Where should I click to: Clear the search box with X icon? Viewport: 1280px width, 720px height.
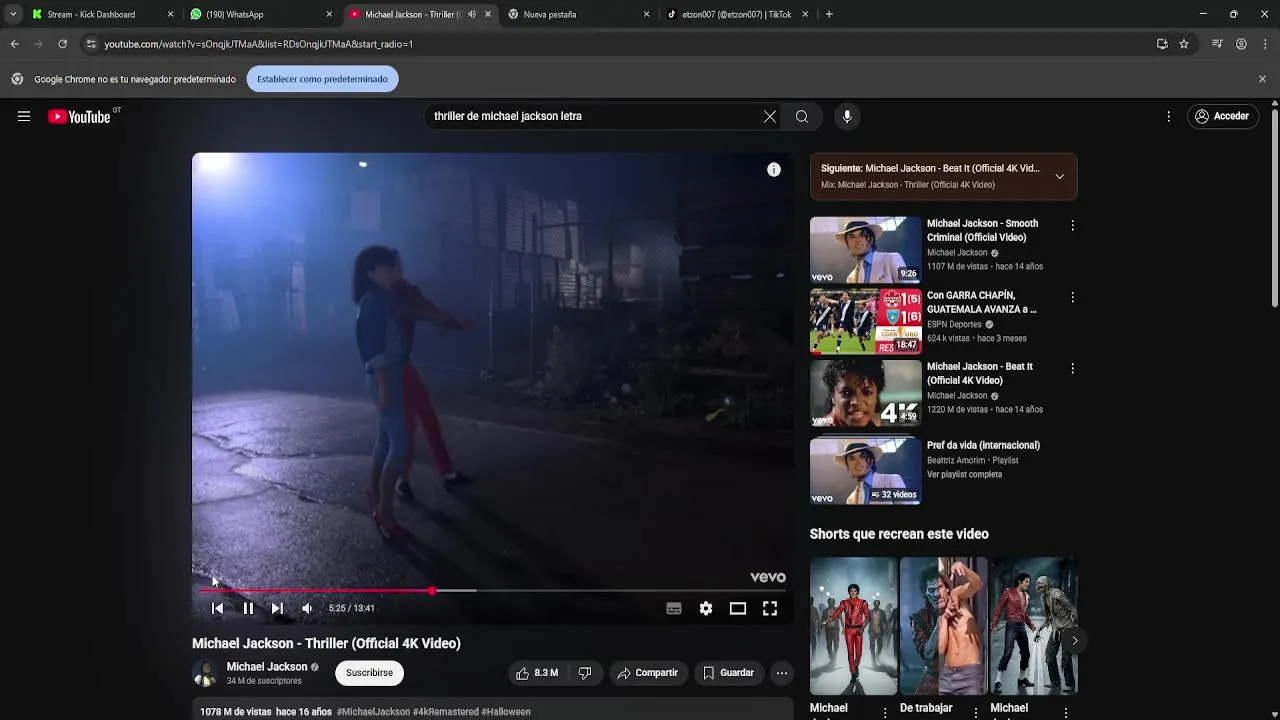(x=769, y=116)
